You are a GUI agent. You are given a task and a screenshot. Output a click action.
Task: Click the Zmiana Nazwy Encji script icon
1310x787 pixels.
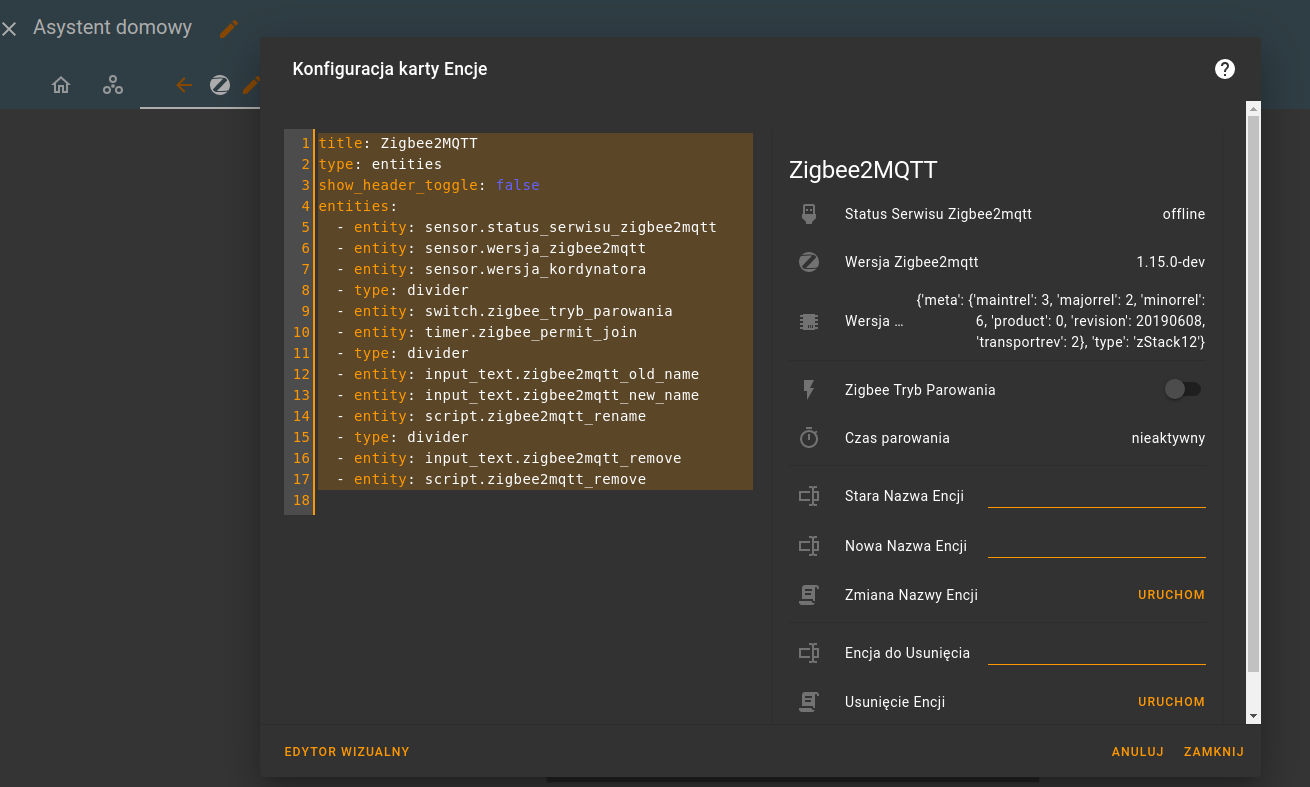point(809,595)
